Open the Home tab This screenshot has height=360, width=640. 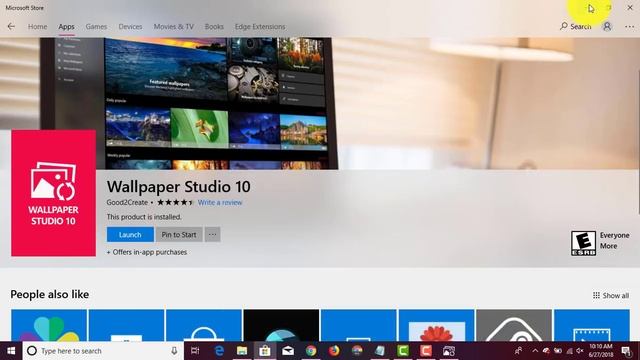pyautogui.click(x=37, y=27)
